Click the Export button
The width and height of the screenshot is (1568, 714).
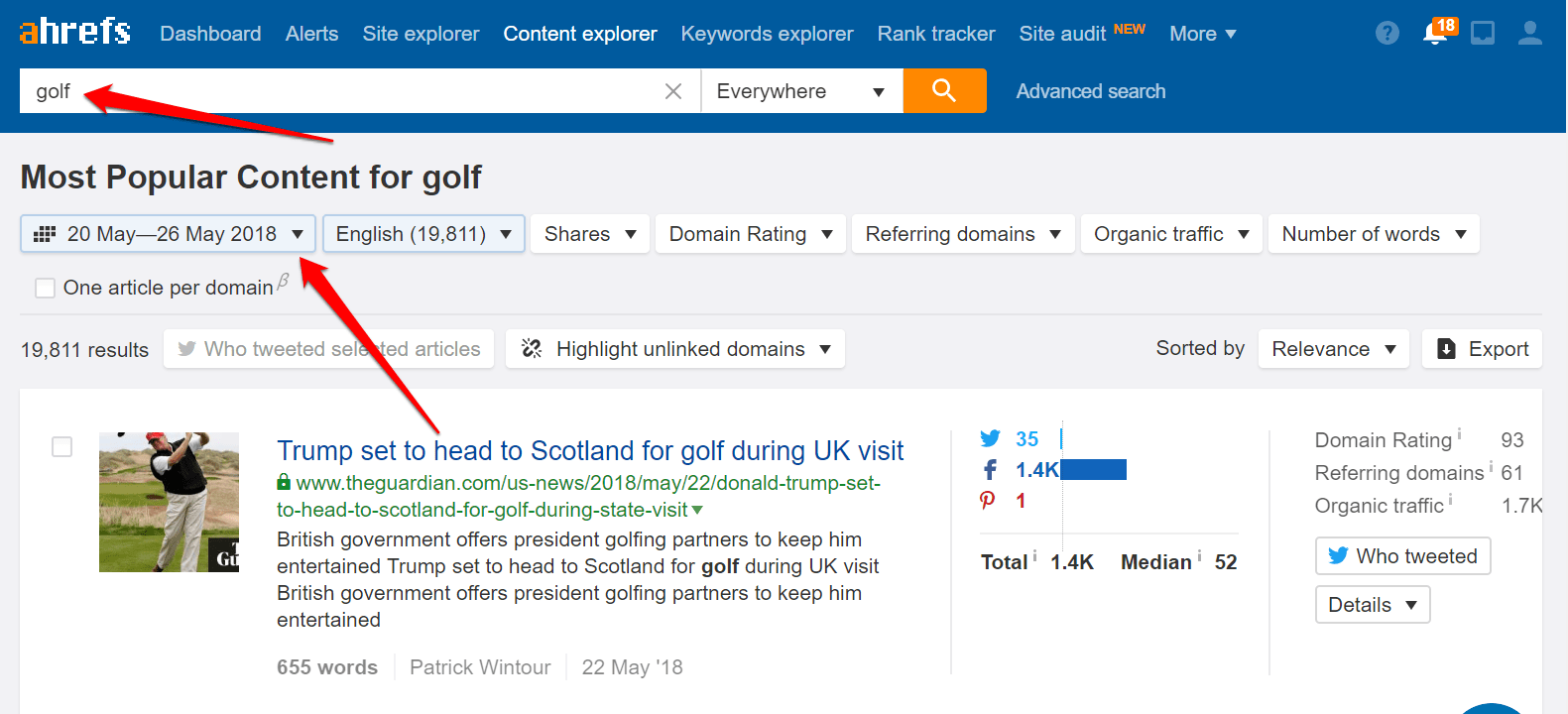point(1482,349)
